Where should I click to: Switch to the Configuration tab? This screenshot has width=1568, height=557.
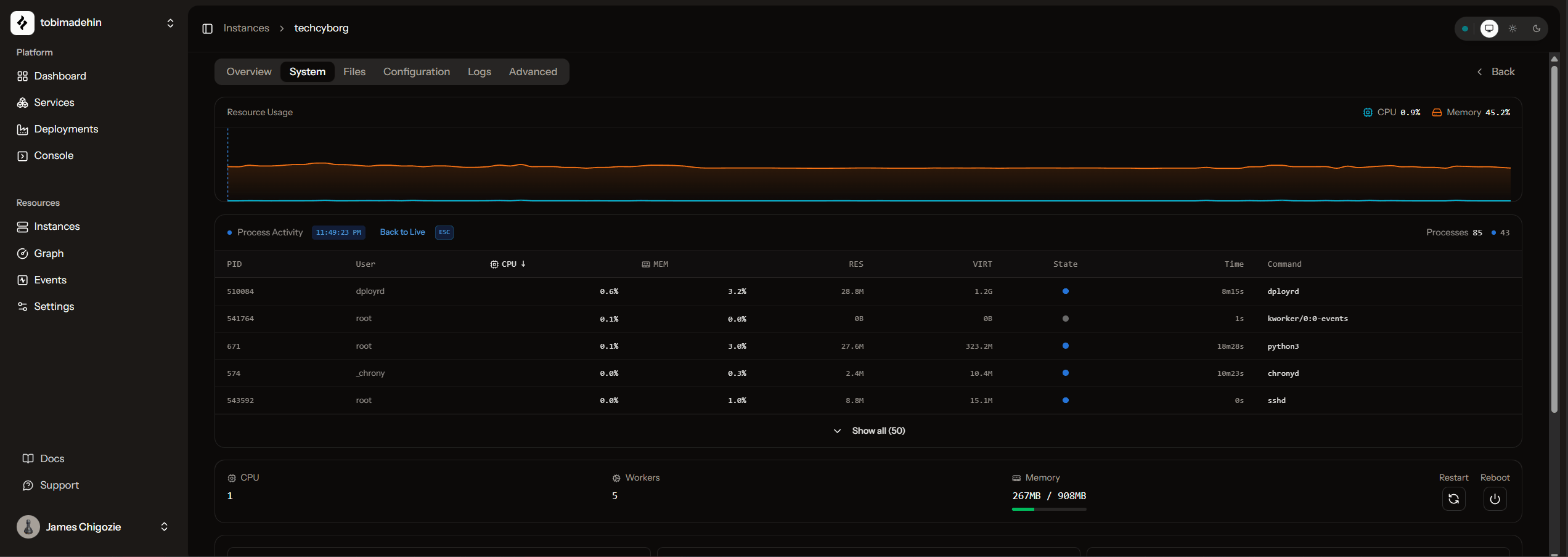click(417, 71)
